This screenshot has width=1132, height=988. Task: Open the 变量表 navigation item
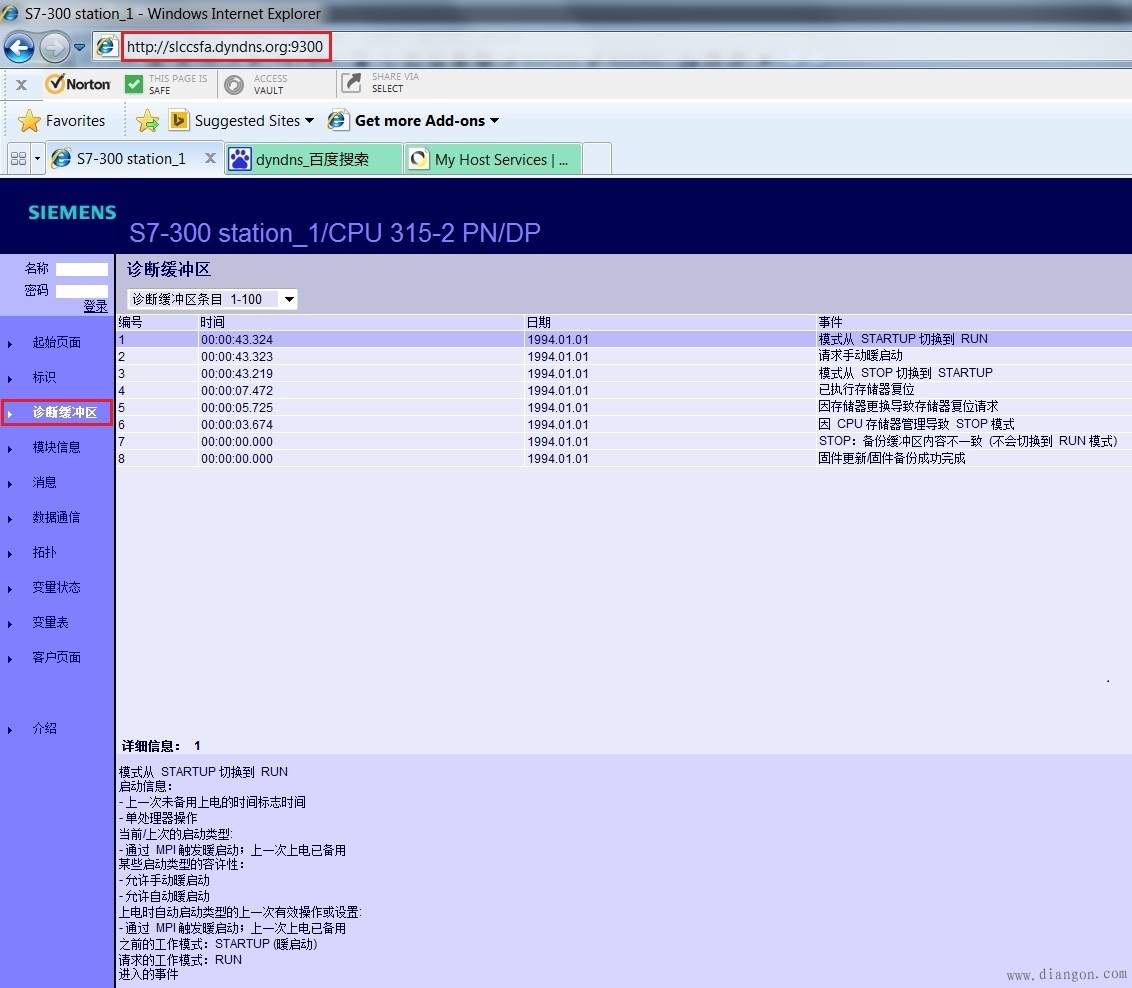coord(50,622)
